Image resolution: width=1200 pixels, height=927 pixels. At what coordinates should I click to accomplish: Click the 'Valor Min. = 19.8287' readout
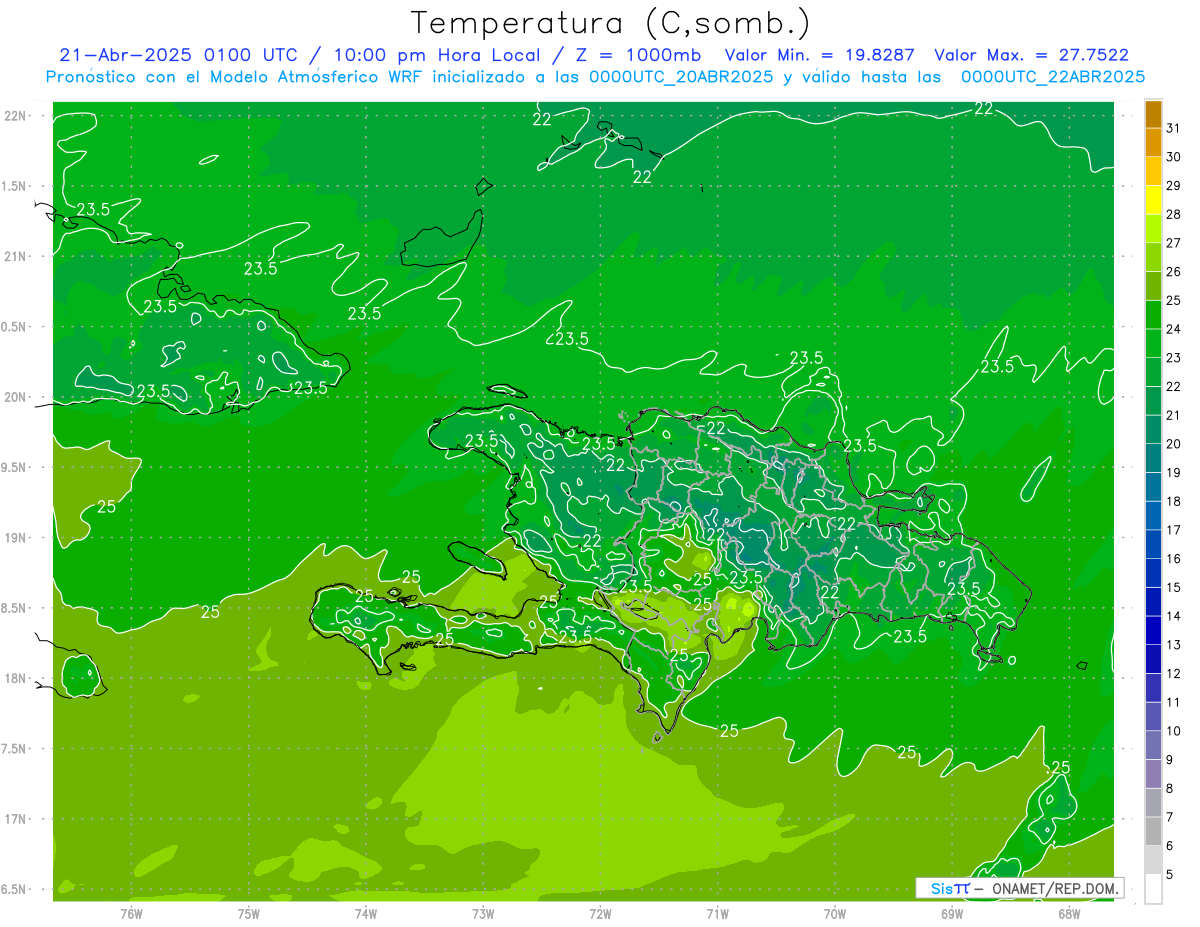(821, 55)
